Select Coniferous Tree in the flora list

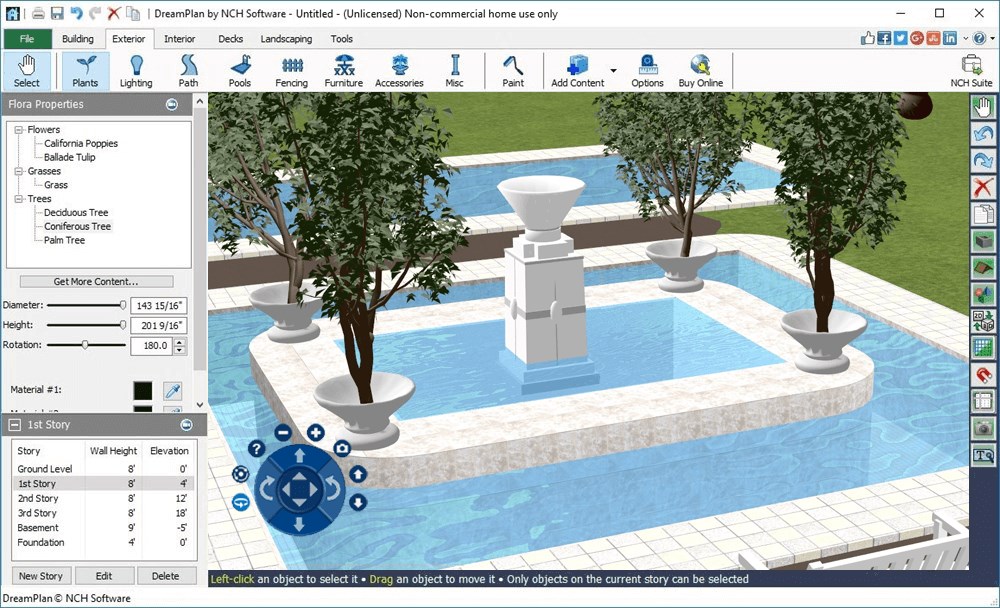[x=77, y=226]
